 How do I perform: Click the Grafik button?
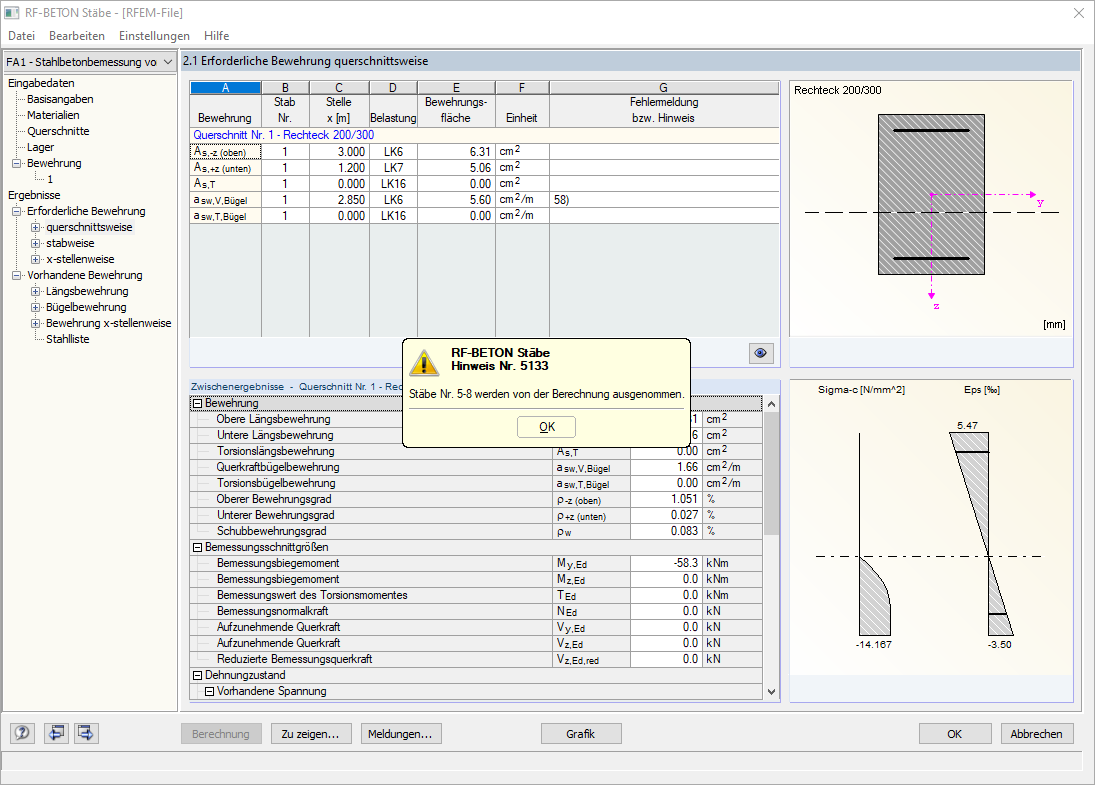tap(581, 733)
